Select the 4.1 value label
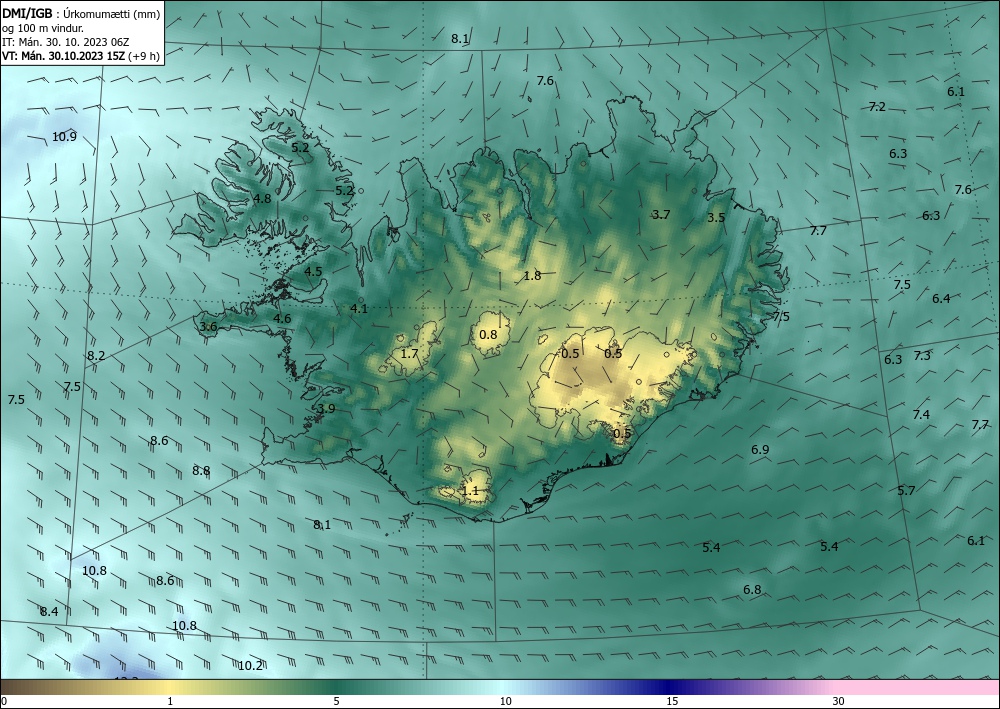Image resolution: width=1000 pixels, height=709 pixels. click(359, 309)
